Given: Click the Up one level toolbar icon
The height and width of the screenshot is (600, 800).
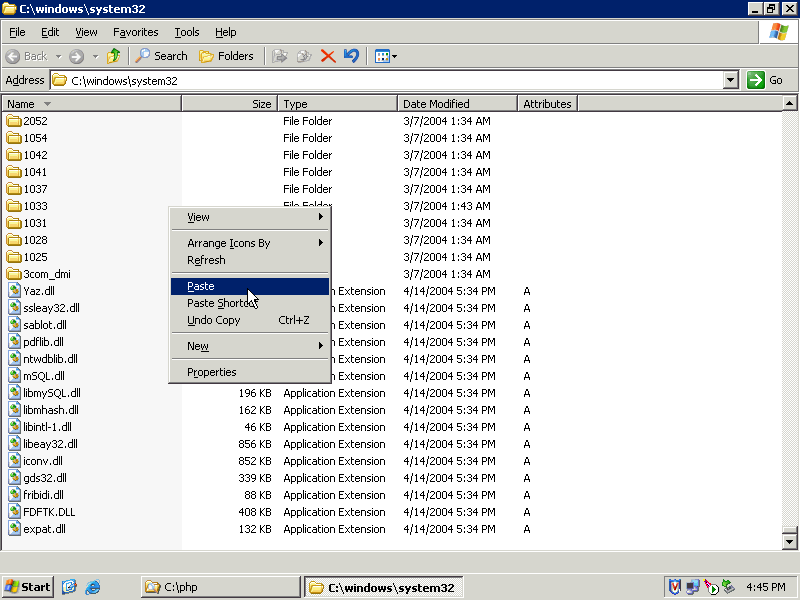Looking at the screenshot, I should pyautogui.click(x=114, y=56).
